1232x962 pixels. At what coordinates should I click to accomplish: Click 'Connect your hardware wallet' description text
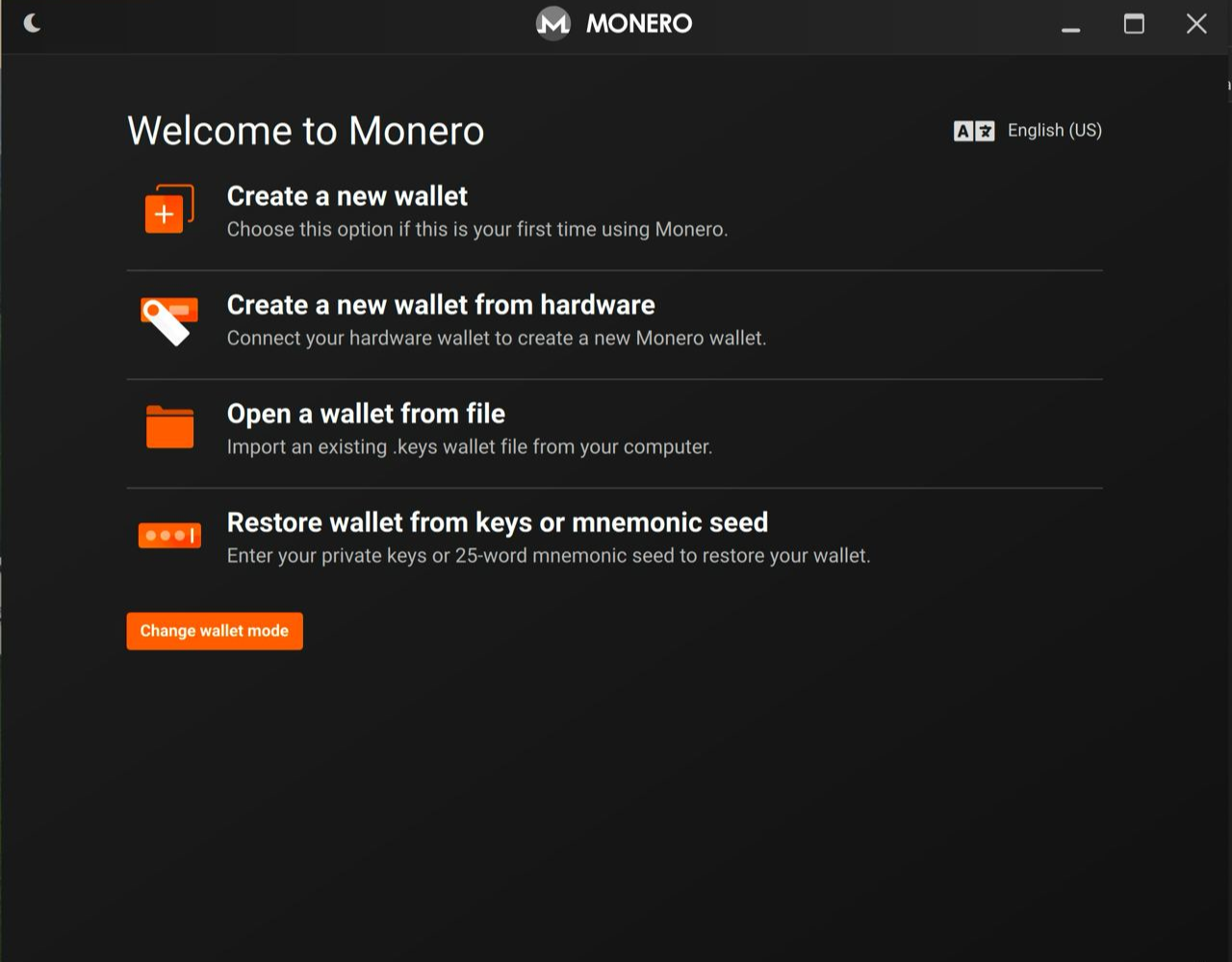pos(496,339)
